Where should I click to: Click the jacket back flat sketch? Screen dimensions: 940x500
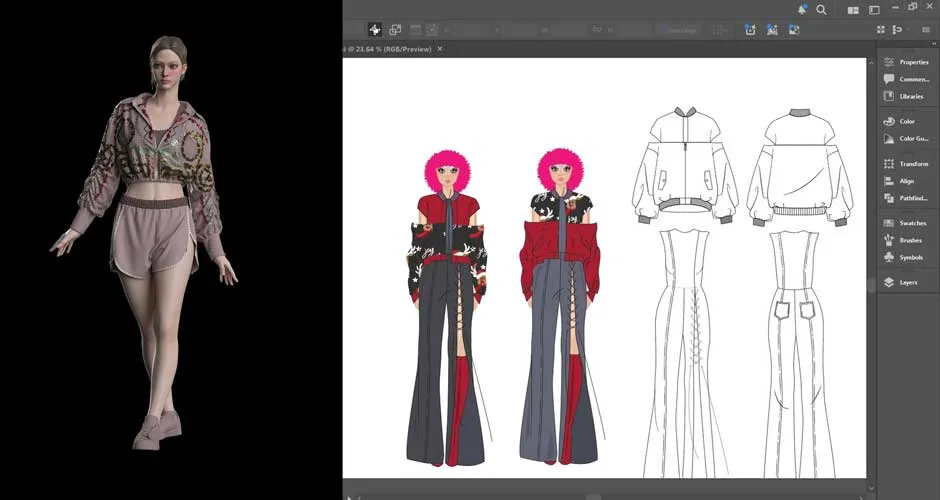point(800,167)
